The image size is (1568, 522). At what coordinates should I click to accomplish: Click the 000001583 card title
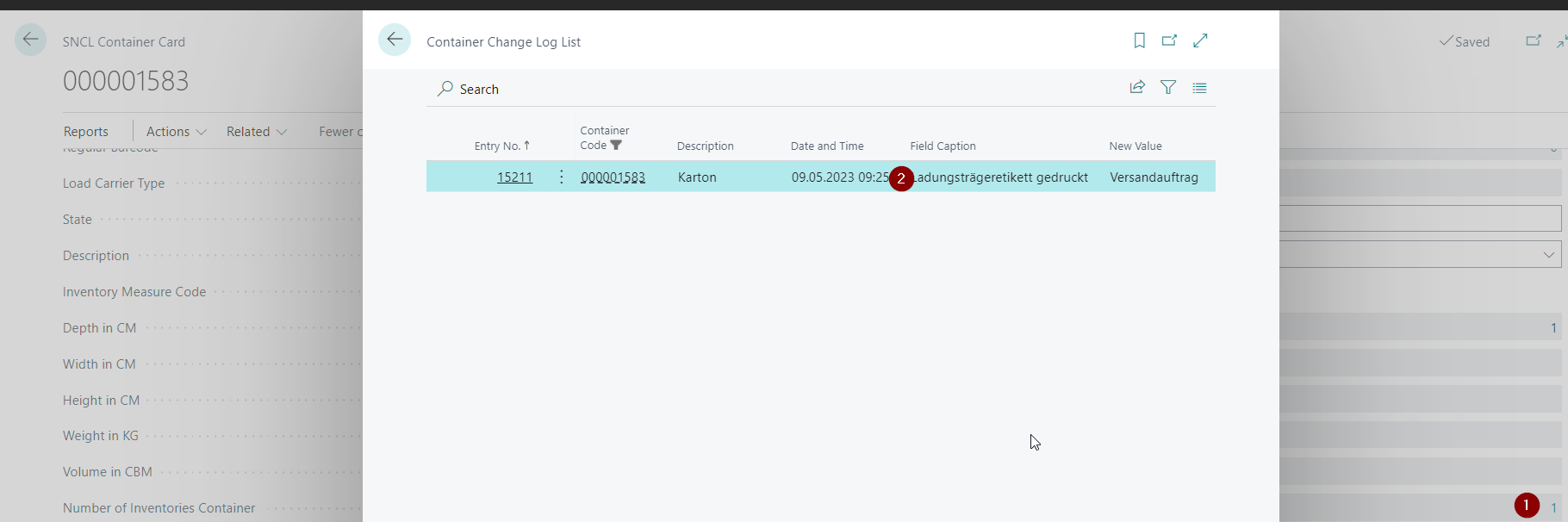click(x=126, y=81)
